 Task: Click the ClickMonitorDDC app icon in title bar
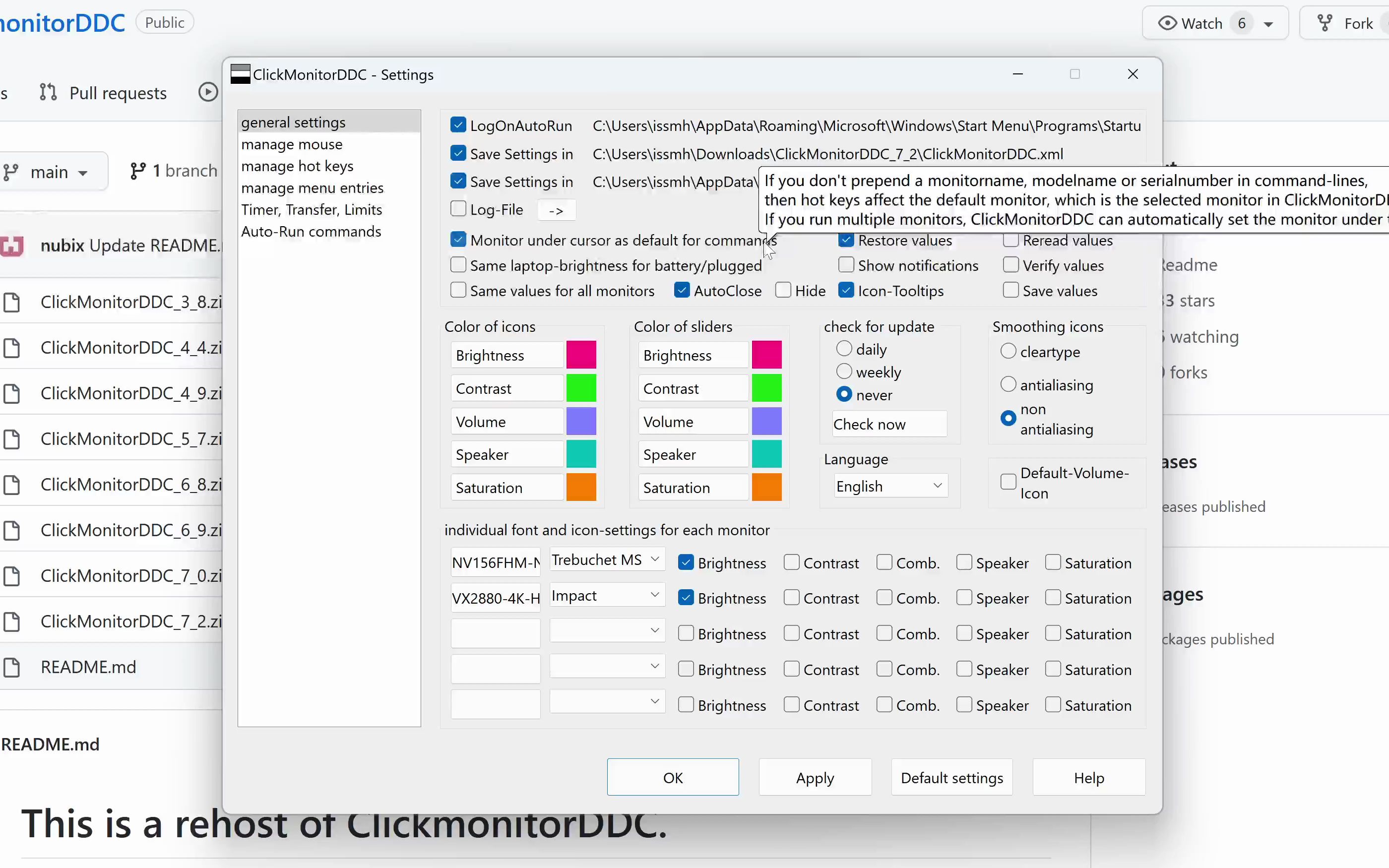(240, 74)
